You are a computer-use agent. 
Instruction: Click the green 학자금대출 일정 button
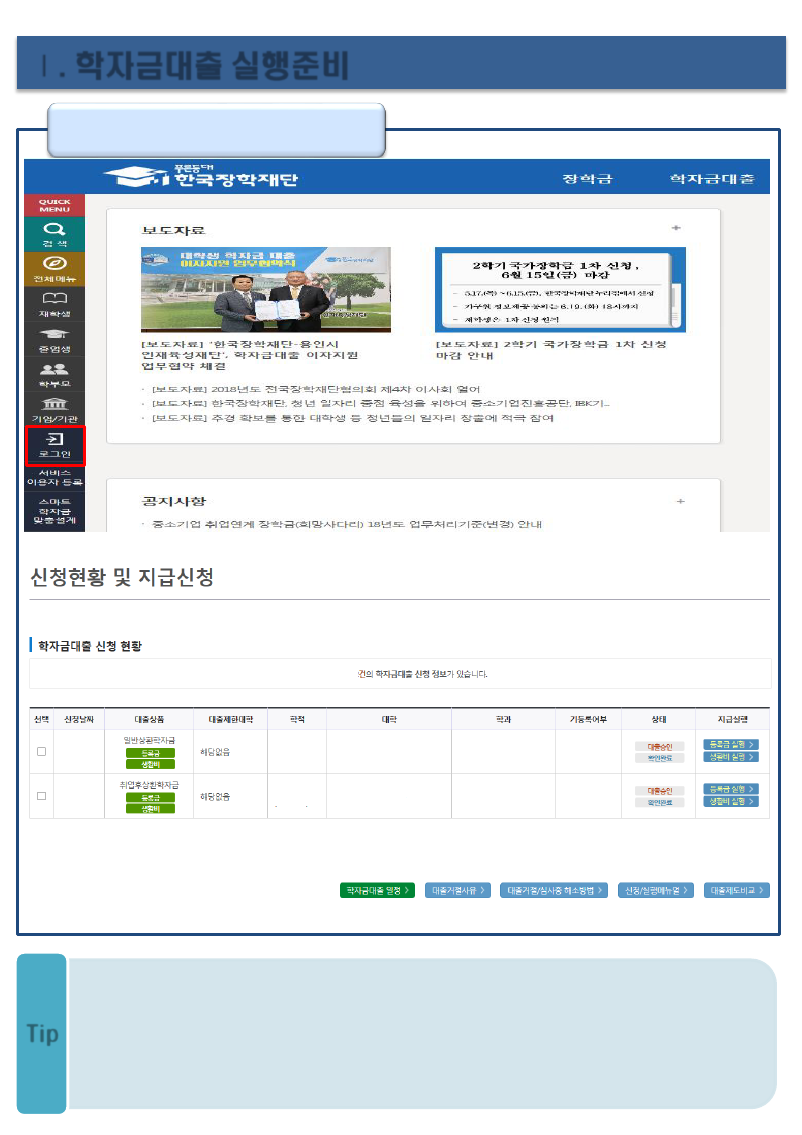point(377,890)
